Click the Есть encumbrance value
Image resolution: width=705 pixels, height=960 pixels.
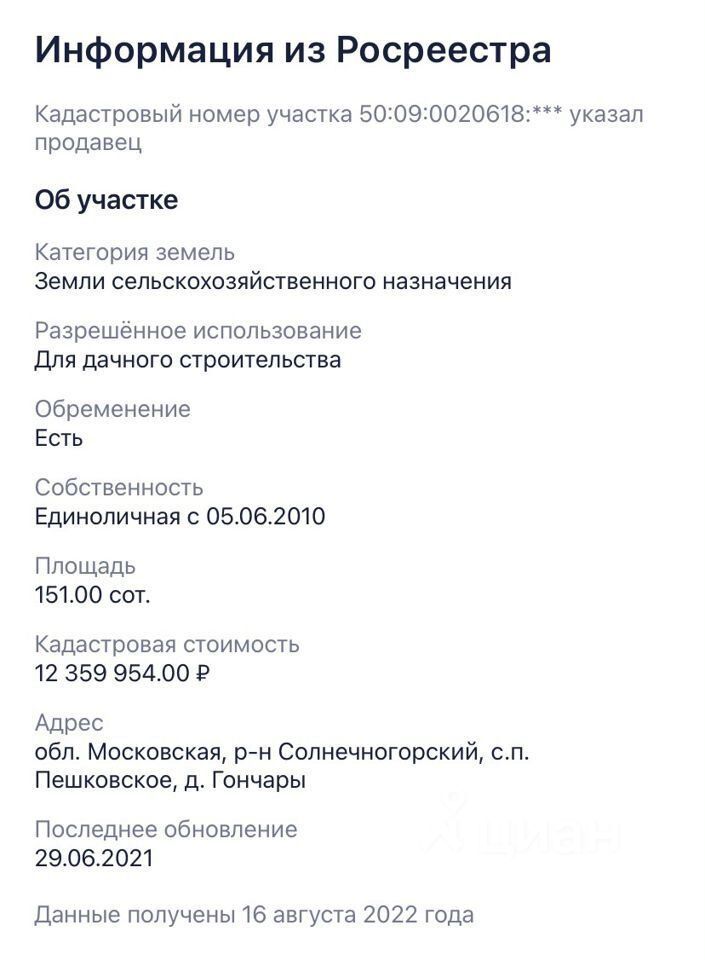(59, 438)
